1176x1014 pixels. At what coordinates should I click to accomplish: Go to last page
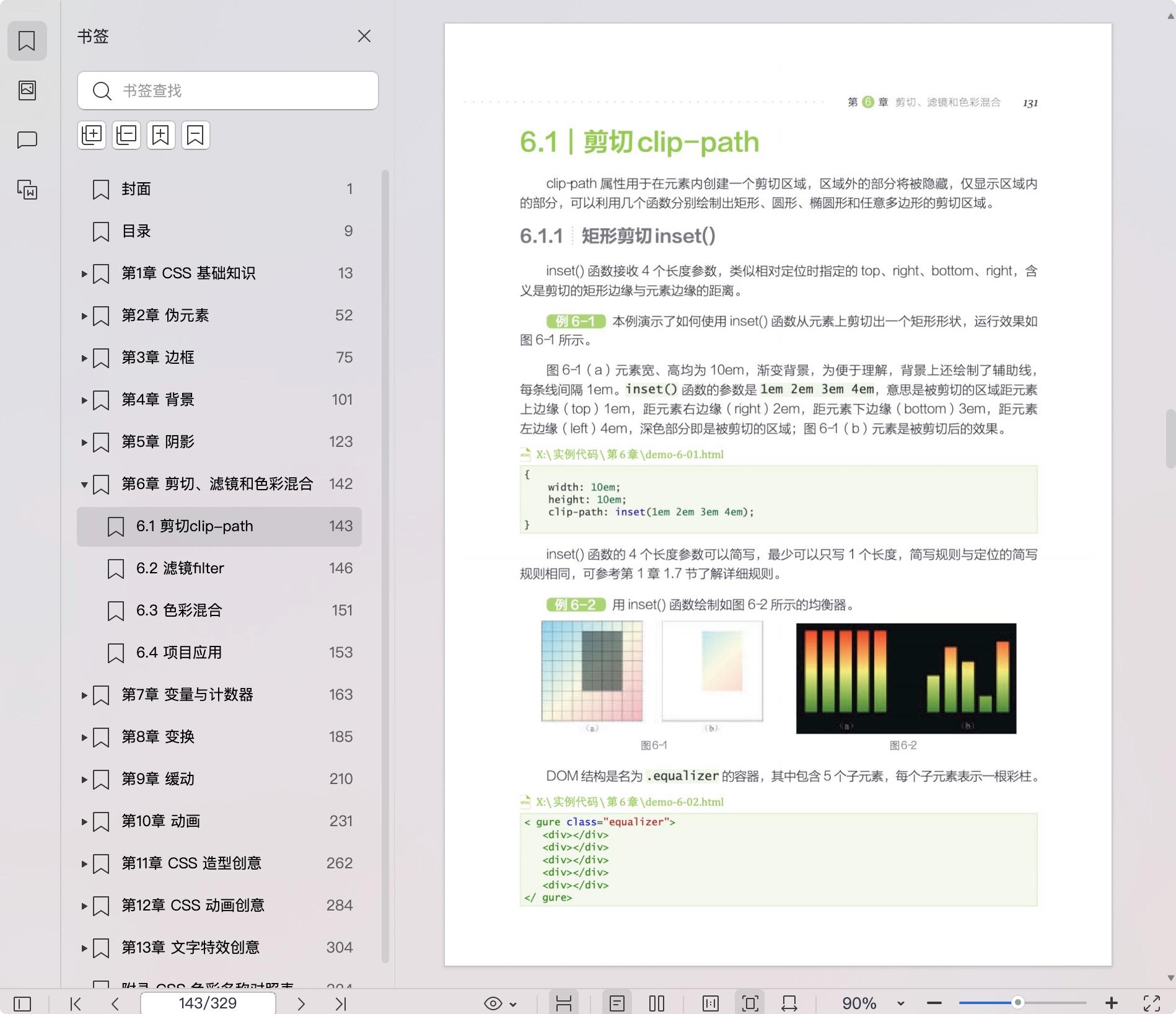tap(341, 1003)
